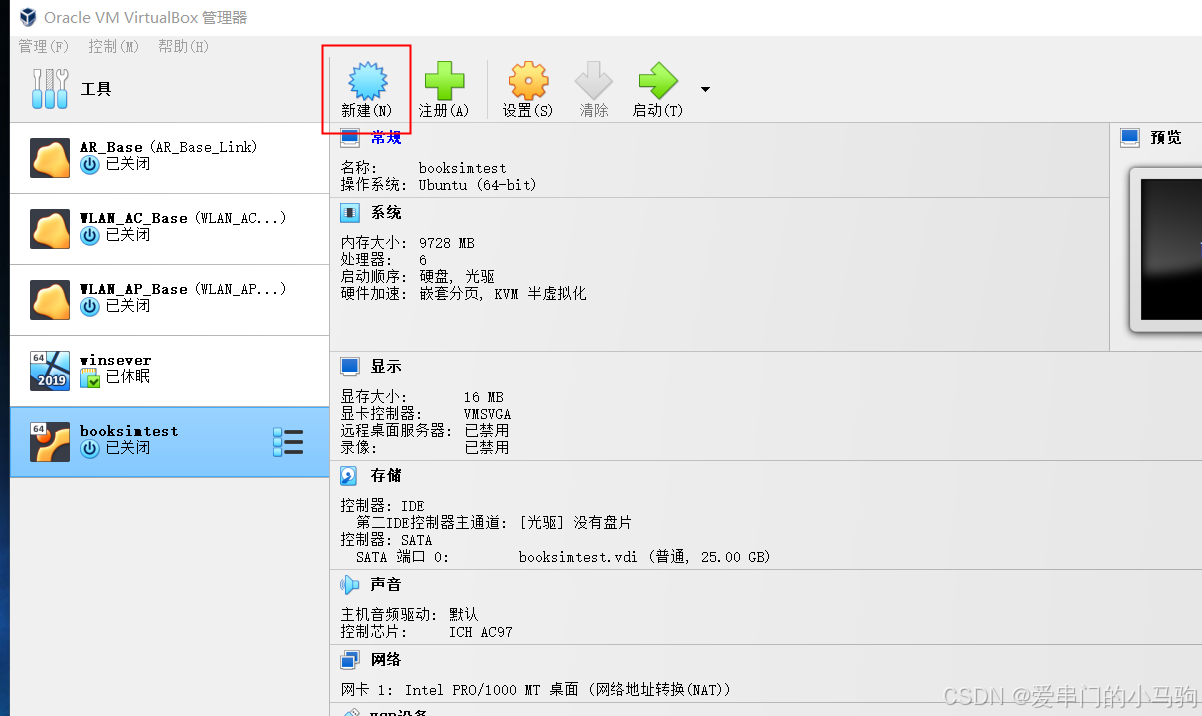Screen dimensions: 1202x716
Task: Start VM with green arrow 启动 icon
Action: coord(658,81)
